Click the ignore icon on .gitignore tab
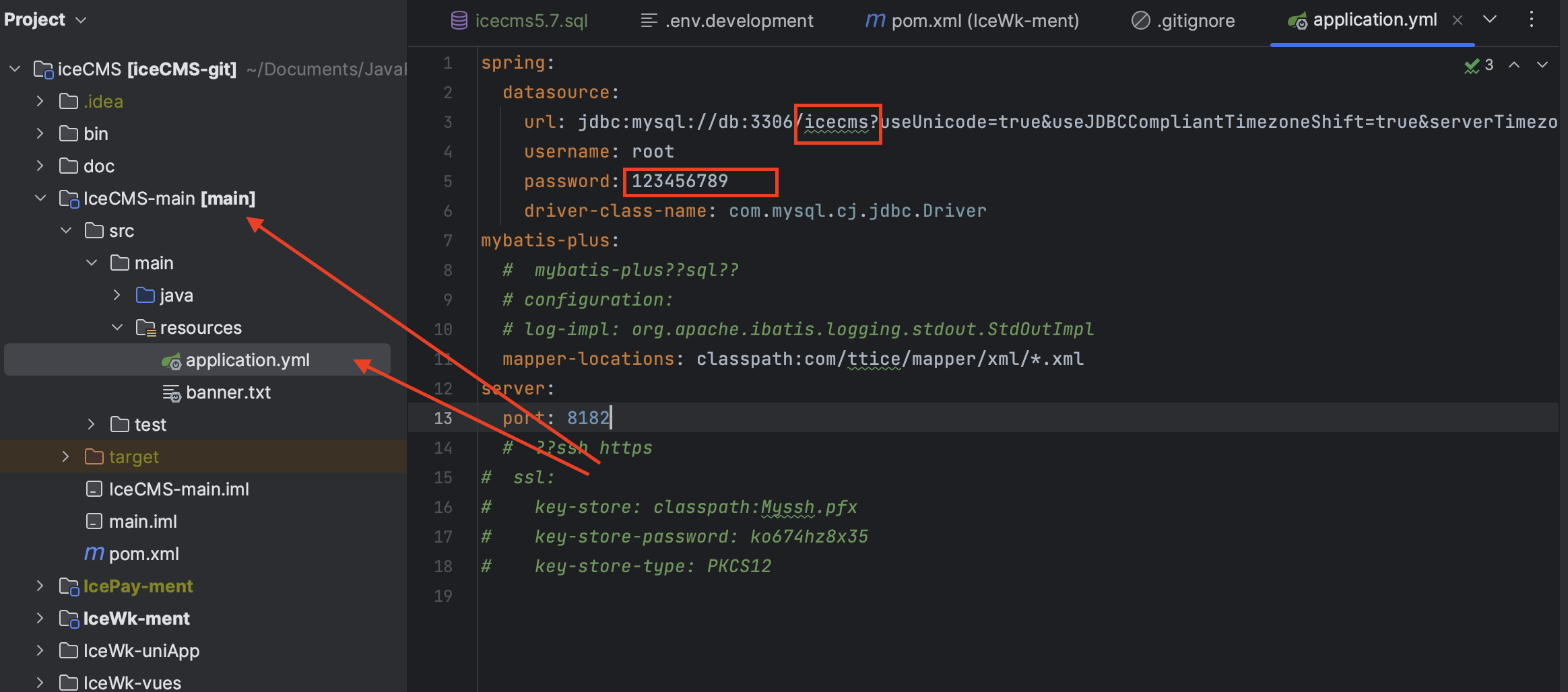The height and width of the screenshot is (692, 1568). (x=1140, y=21)
